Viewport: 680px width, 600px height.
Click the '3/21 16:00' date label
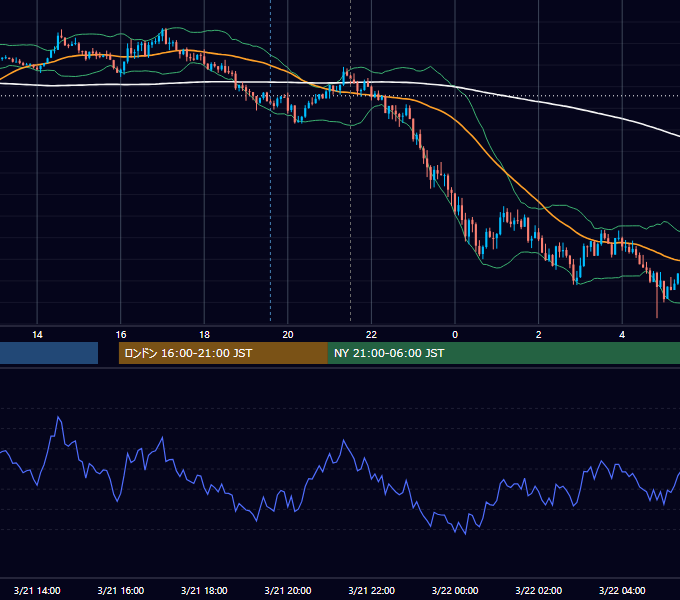[121, 590]
